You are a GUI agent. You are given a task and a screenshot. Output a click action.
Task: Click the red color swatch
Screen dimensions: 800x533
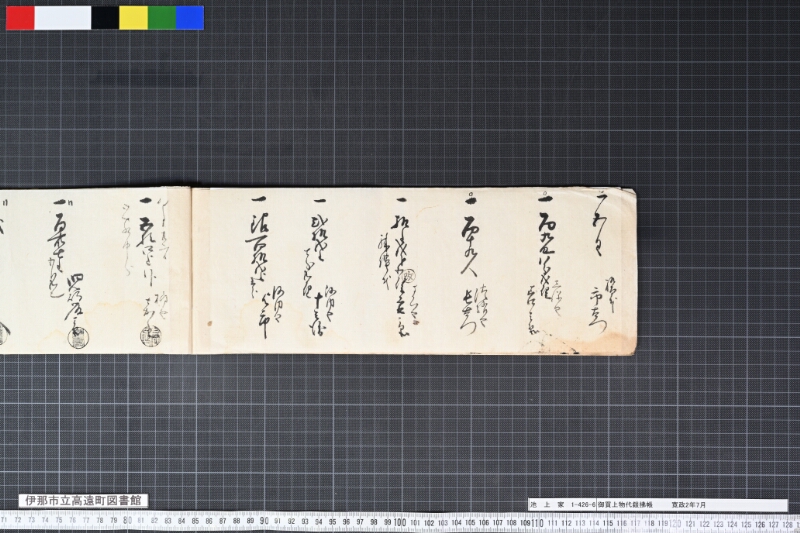(x=20, y=18)
